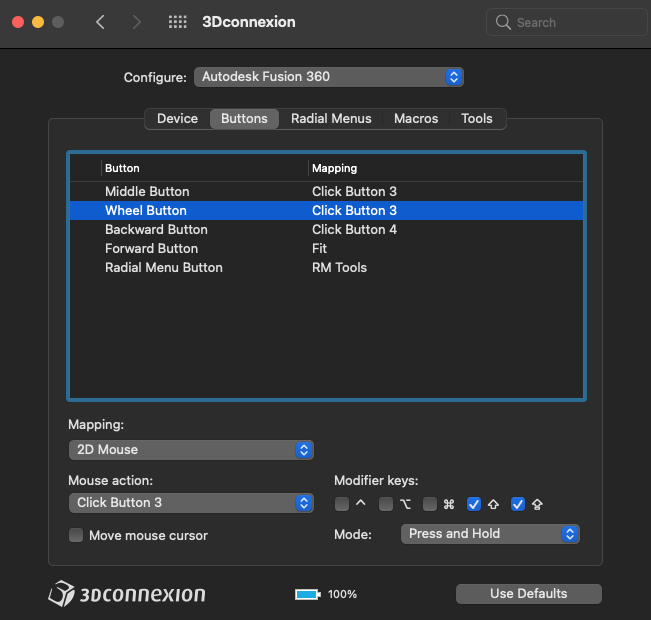Select the Backward Button row

(x=326, y=230)
